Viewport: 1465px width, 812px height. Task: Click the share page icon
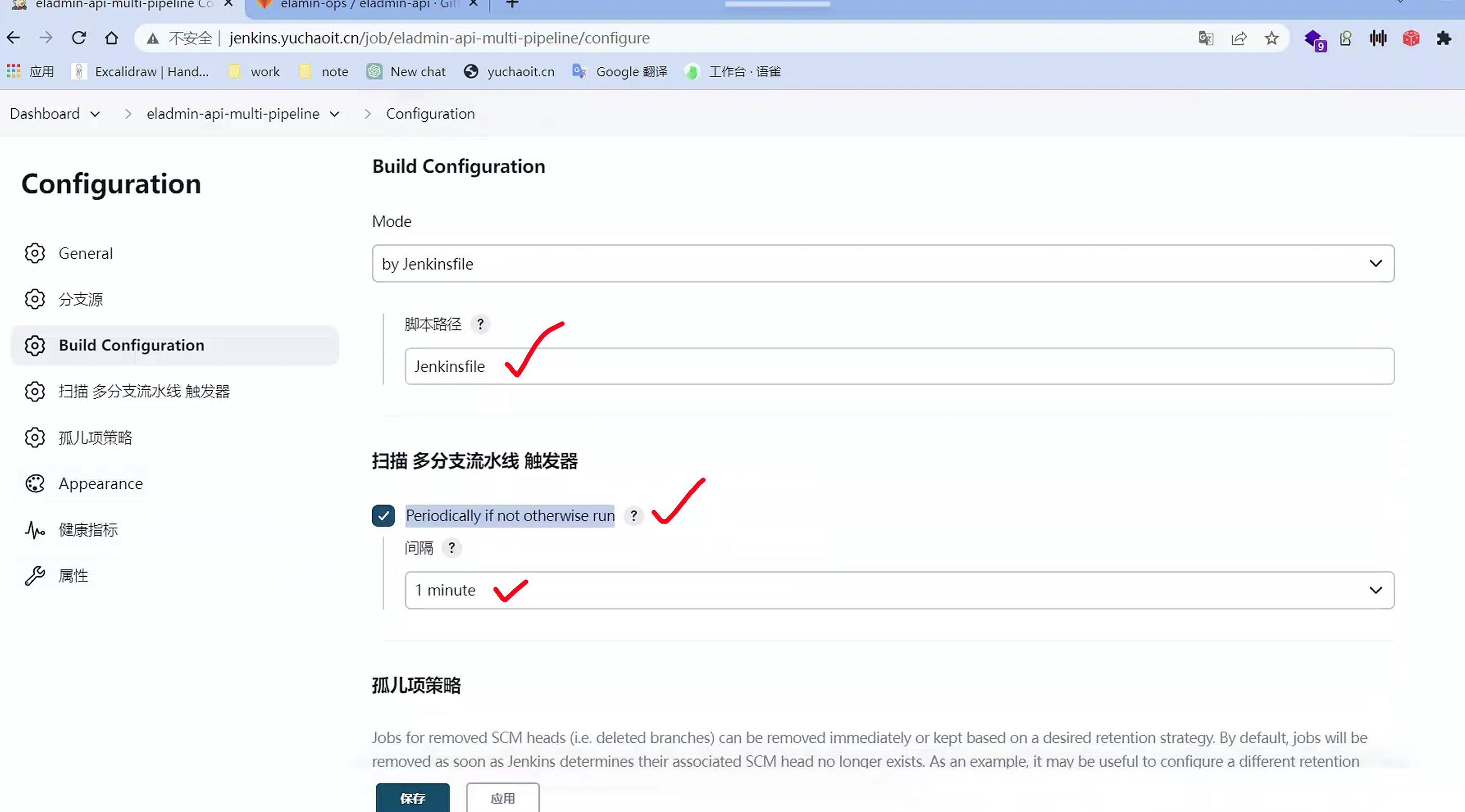pyautogui.click(x=1239, y=38)
